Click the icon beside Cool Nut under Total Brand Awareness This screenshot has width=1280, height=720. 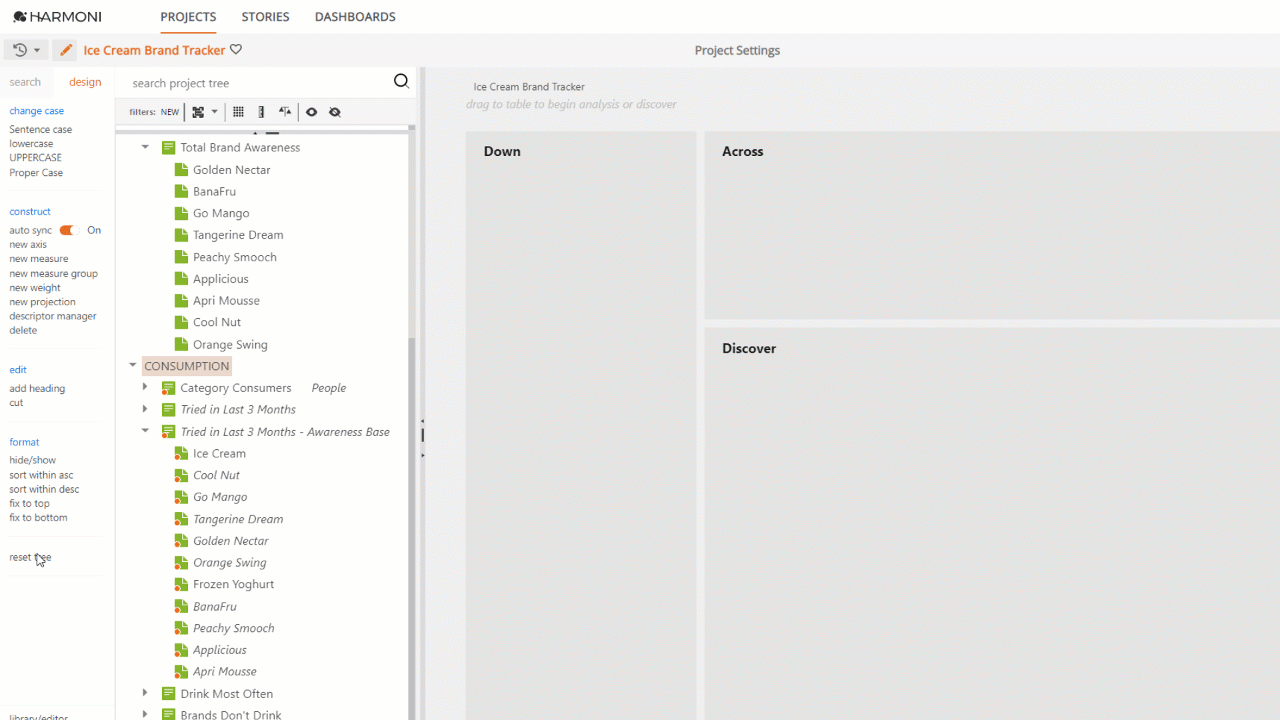click(181, 323)
